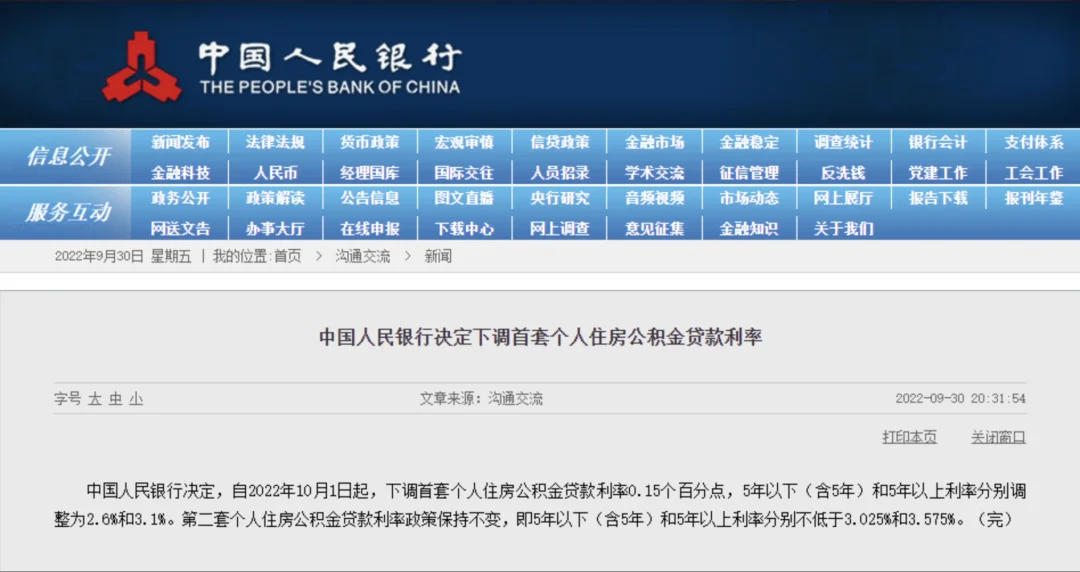Screen dimensions: 1080x572
Task: Set font size to 大
Action: [94, 399]
